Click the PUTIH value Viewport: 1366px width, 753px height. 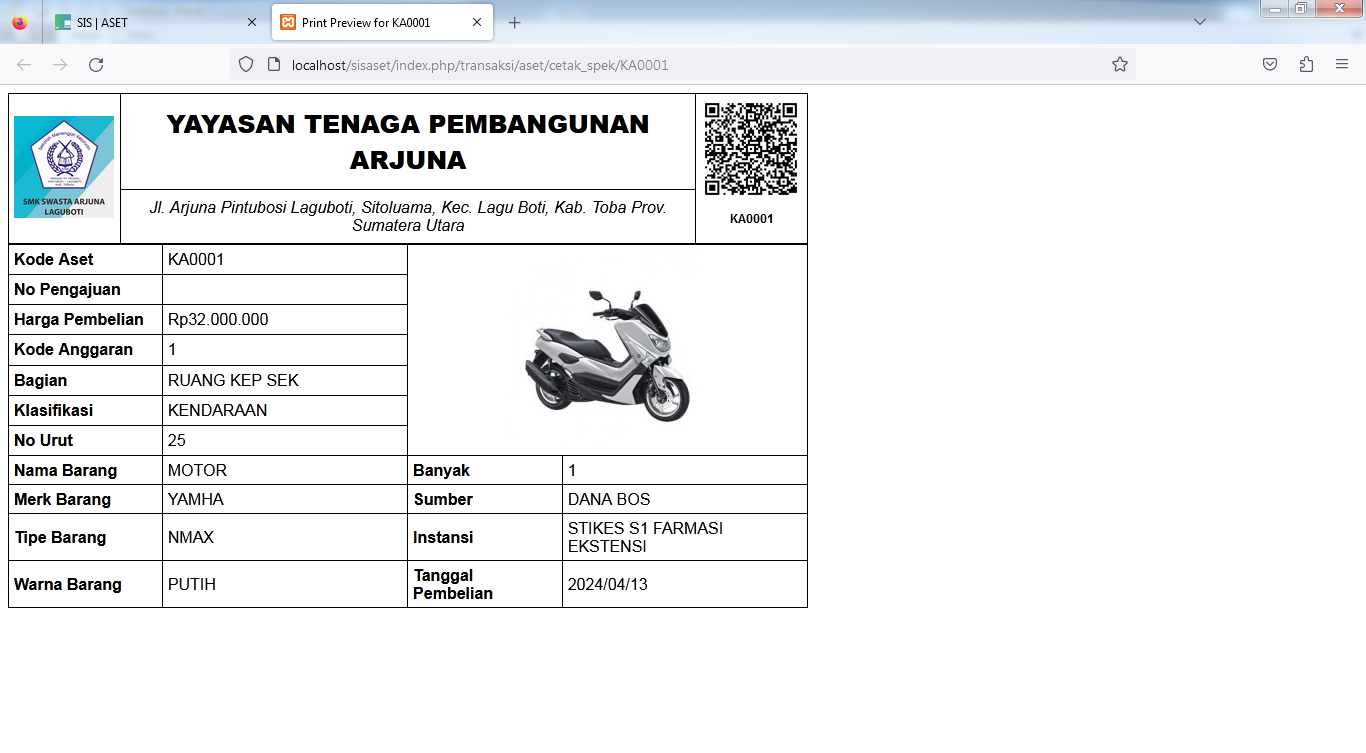(x=192, y=585)
